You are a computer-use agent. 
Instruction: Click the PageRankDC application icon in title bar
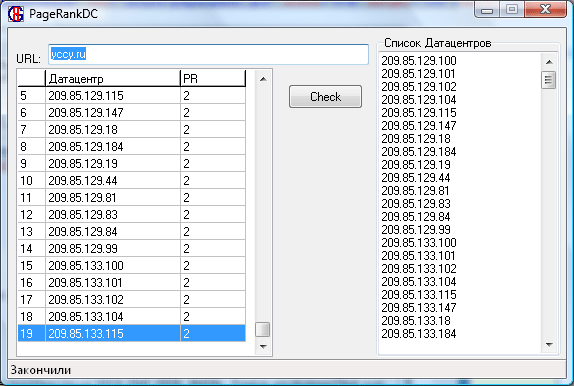[16, 14]
